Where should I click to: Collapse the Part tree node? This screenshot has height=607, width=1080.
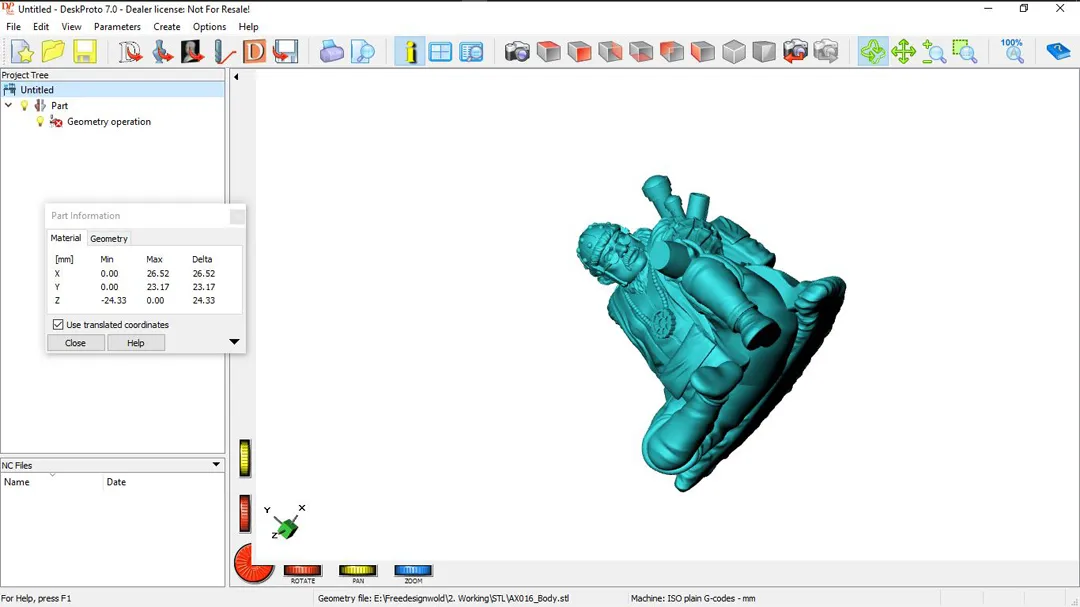pyautogui.click(x=9, y=106)
